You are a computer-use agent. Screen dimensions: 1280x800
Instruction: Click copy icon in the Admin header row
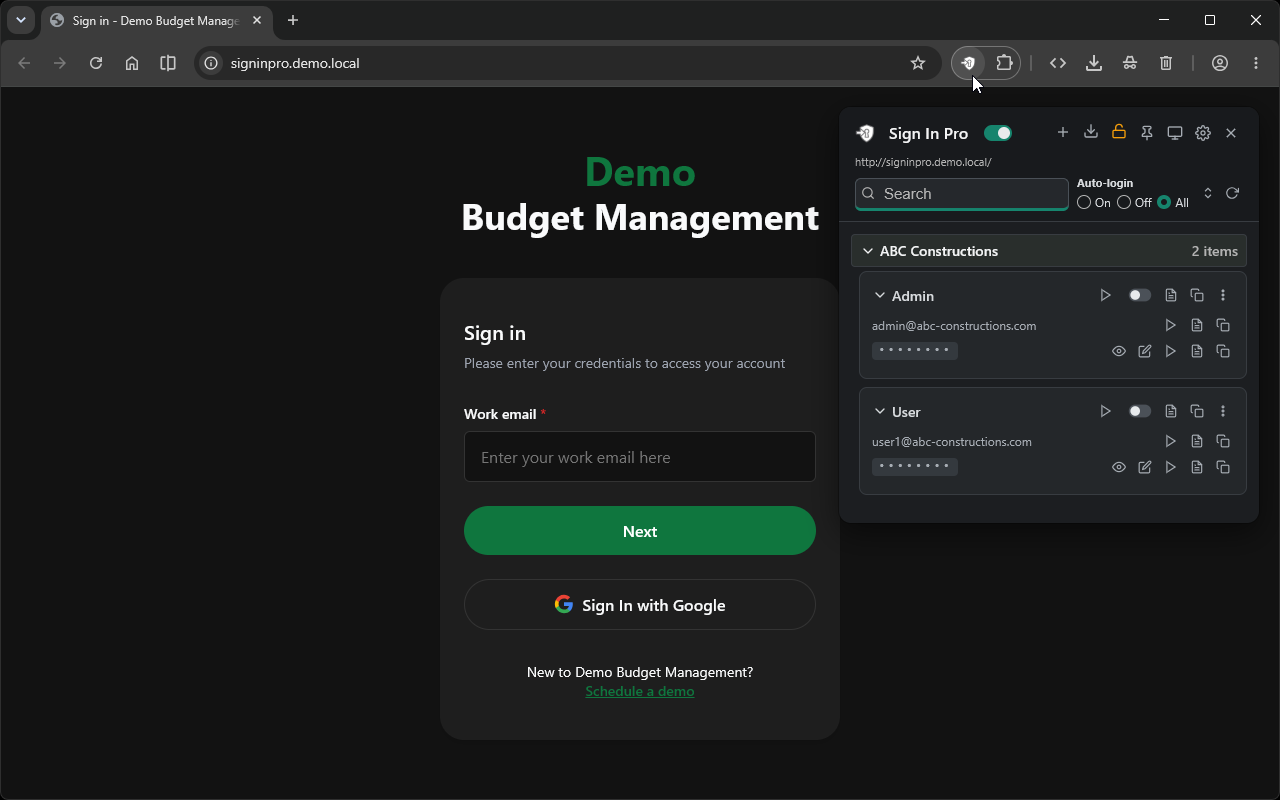[x=1197, y=295]
